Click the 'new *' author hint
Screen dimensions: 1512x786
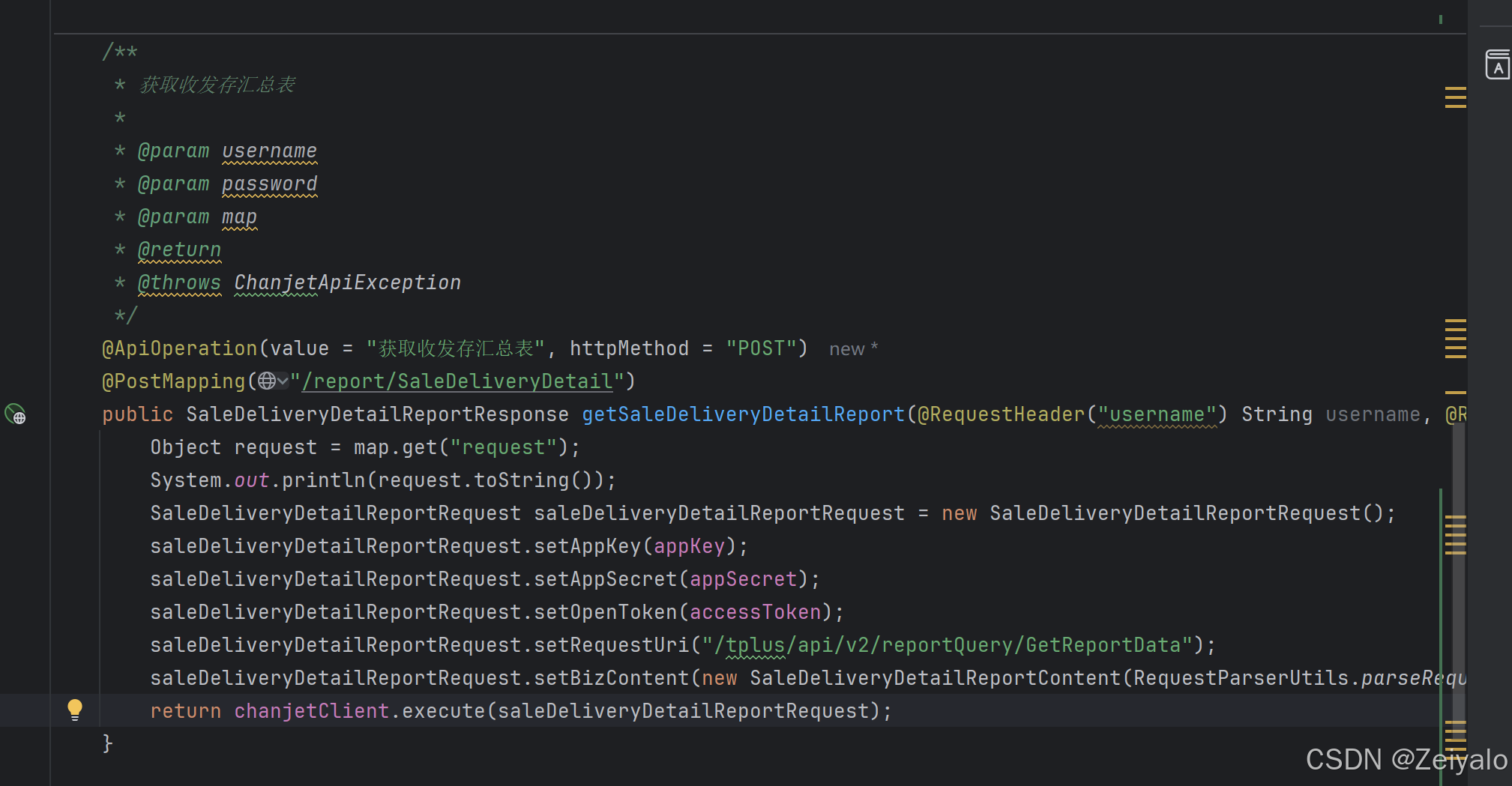pos(853,349)
